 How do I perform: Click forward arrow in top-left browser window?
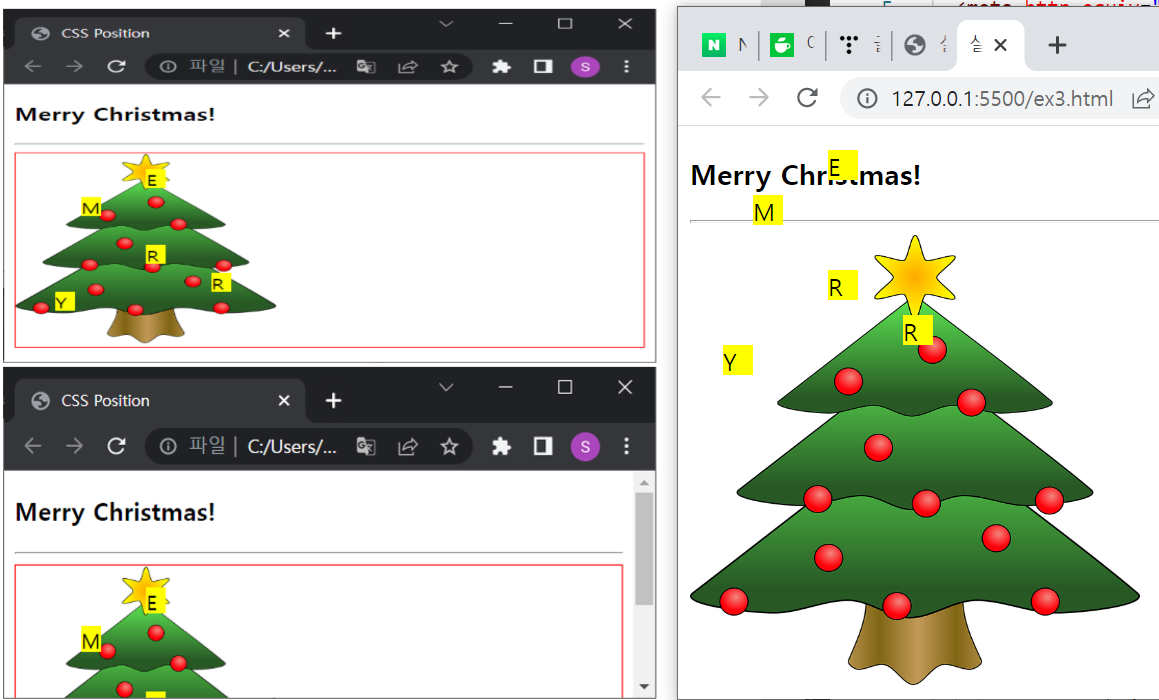click(x=74, y=67)
